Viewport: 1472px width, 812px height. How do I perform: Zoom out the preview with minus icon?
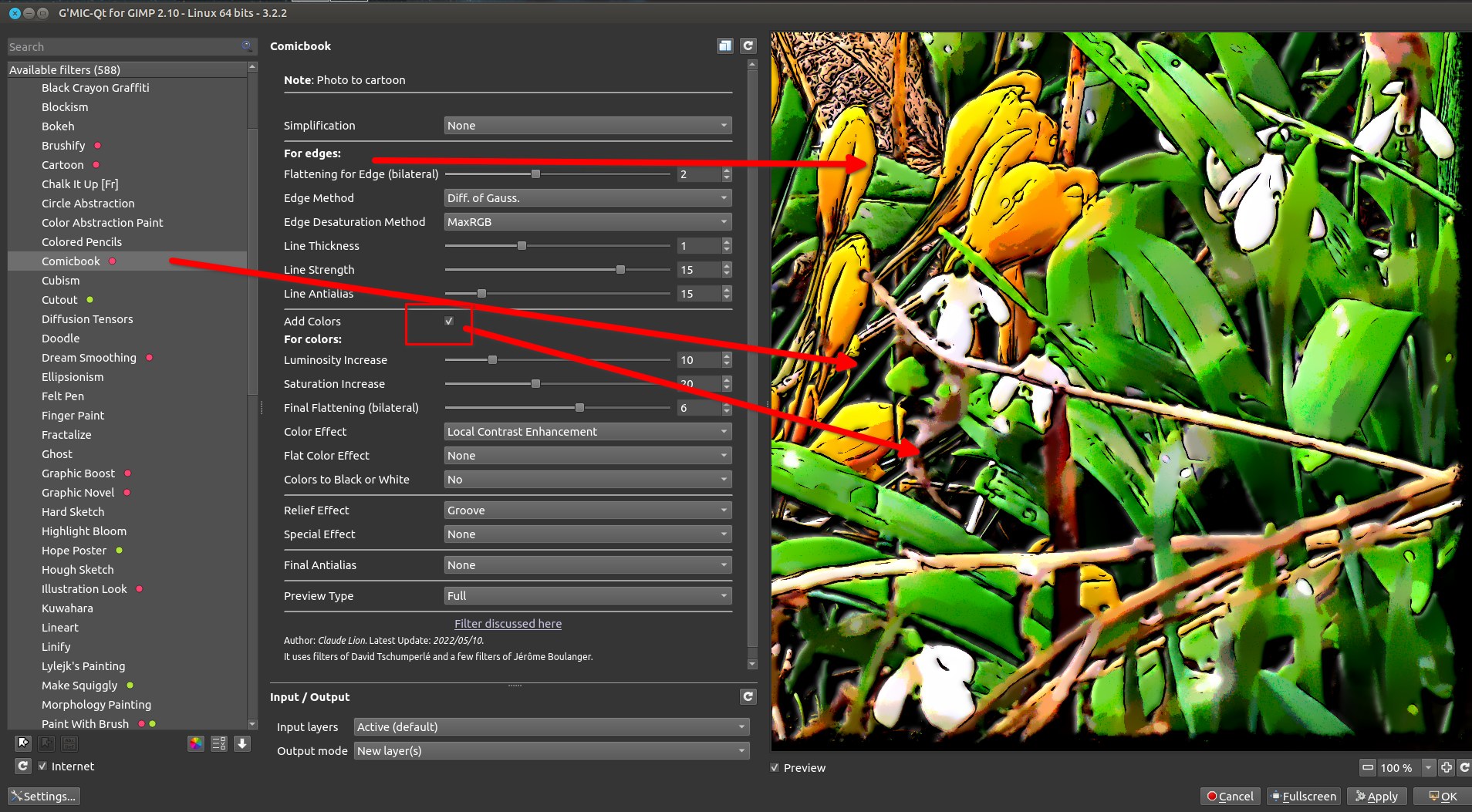1368,768
